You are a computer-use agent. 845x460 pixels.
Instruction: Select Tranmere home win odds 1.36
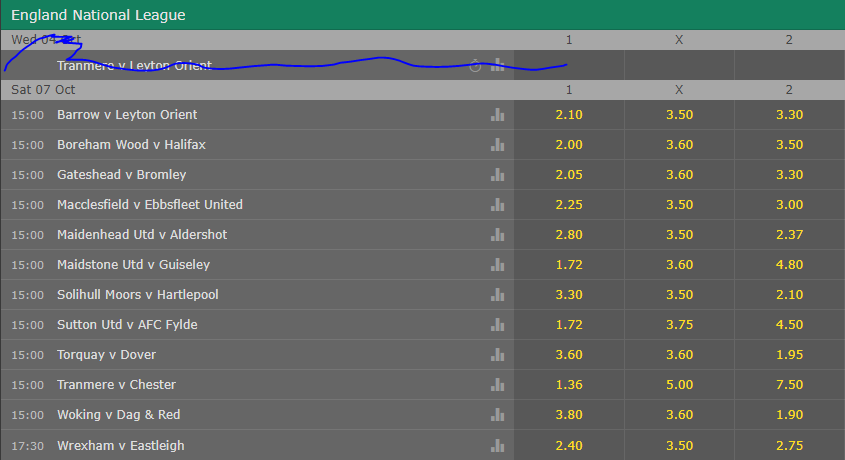tap(569, 385)
